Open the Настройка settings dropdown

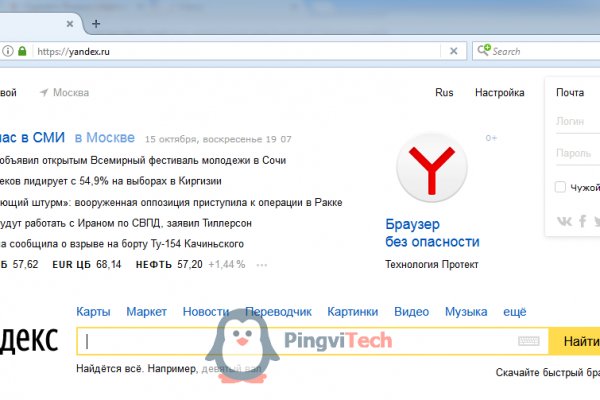499,93
